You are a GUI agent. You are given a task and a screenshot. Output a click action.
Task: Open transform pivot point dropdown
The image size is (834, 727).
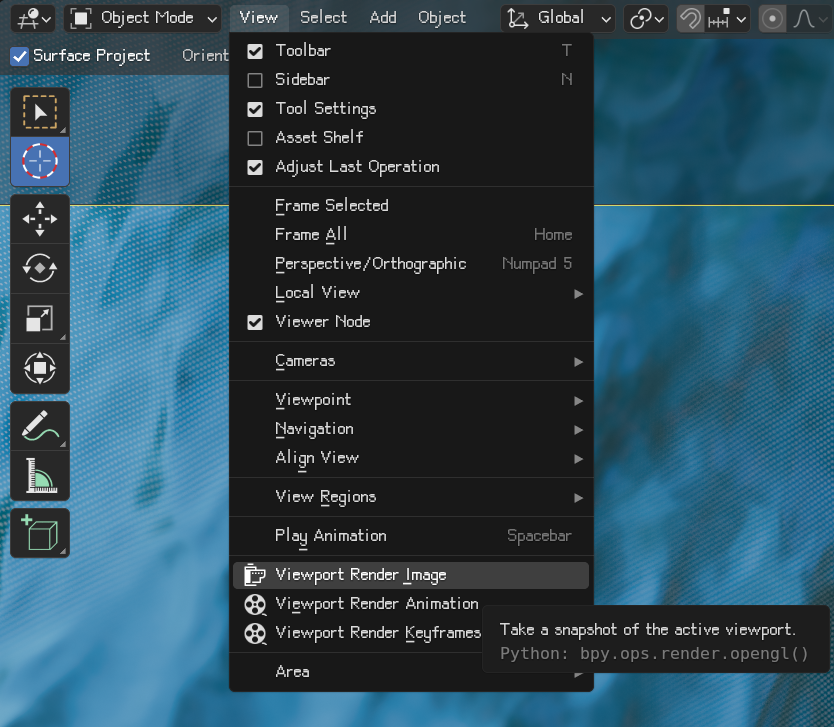(x=646, y=19)
